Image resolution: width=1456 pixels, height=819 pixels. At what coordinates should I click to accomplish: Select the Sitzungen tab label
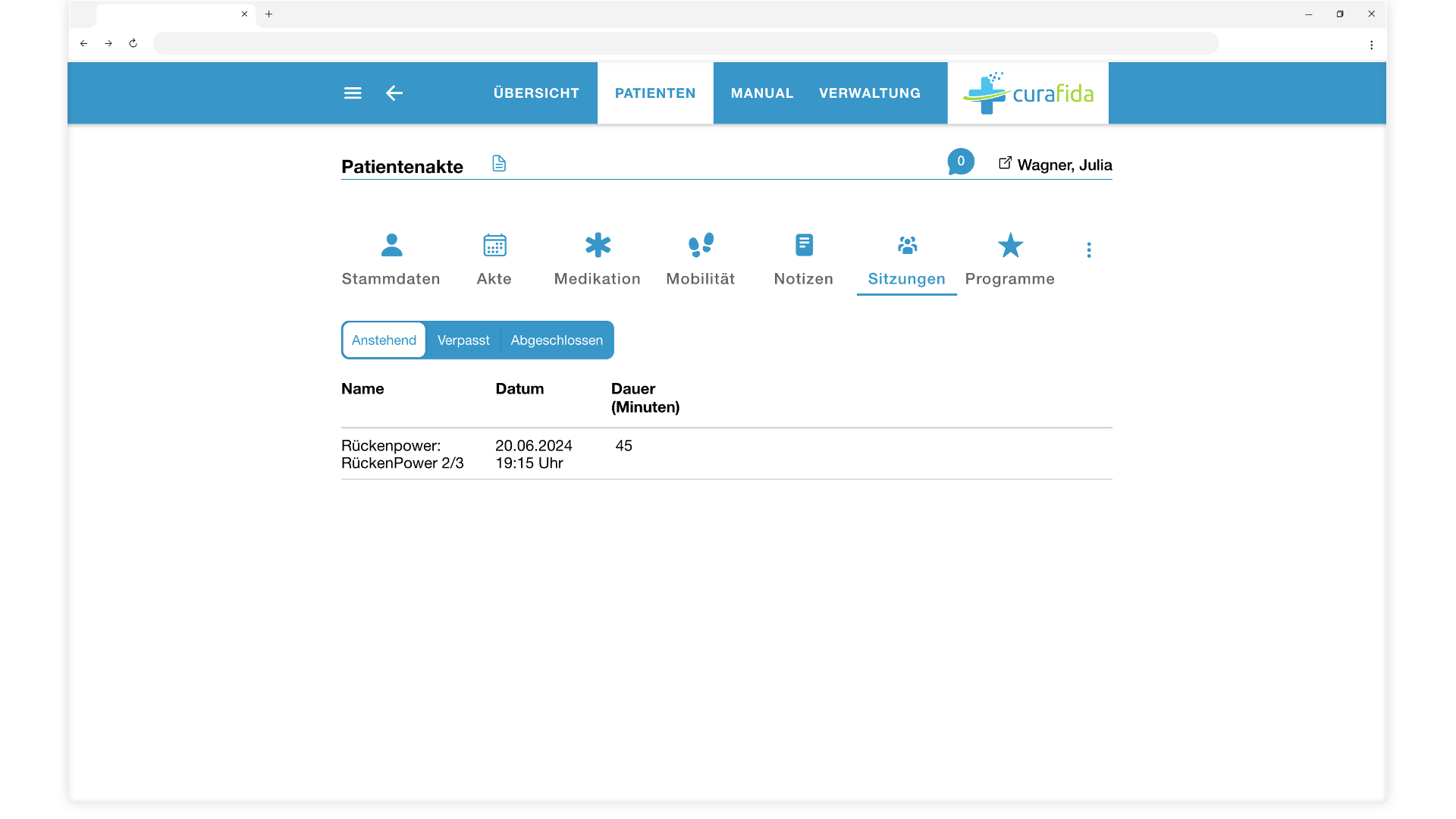[x=907, y=279]
